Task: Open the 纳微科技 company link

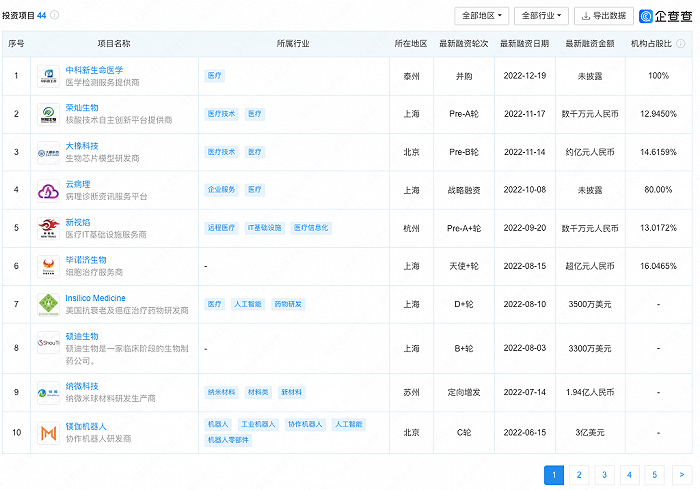Action: point(82,385)
